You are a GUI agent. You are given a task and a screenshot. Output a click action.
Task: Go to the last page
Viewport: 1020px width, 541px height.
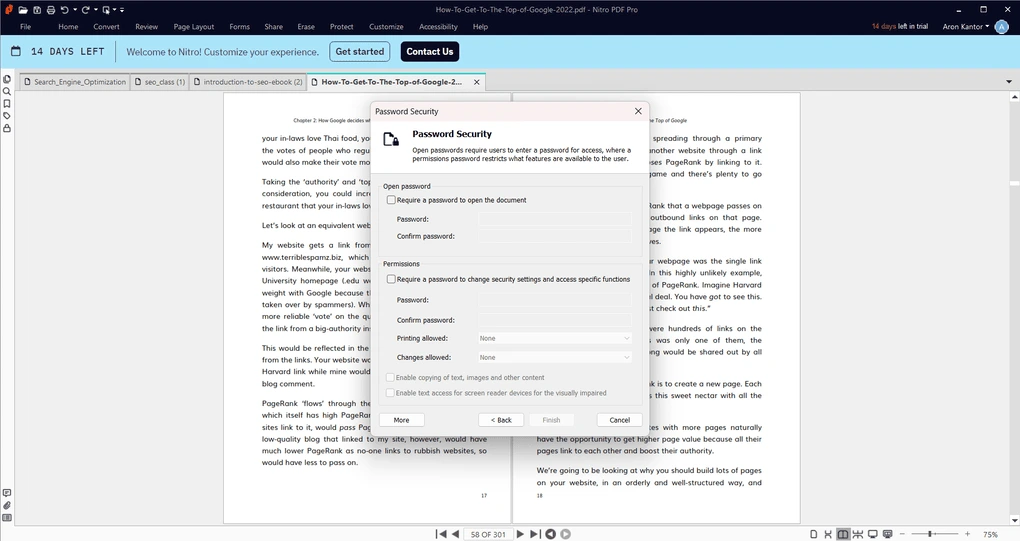535,534
